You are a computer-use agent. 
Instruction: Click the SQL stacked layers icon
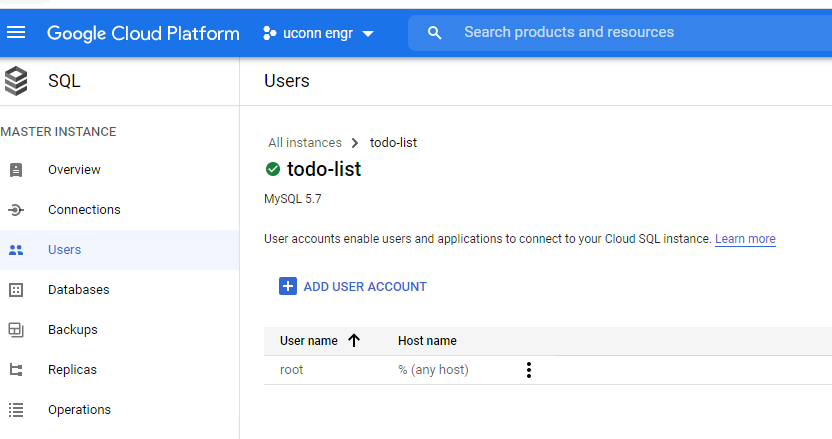[x=16, y=81]
